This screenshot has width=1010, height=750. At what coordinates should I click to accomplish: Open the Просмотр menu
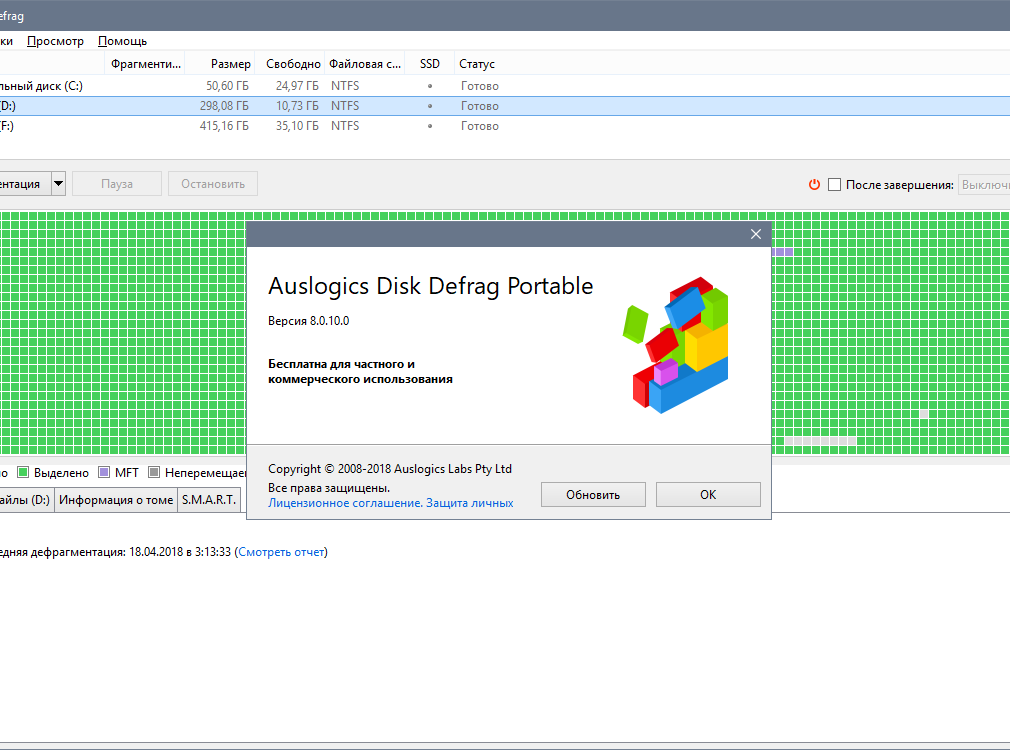click(x=55, y=41)
